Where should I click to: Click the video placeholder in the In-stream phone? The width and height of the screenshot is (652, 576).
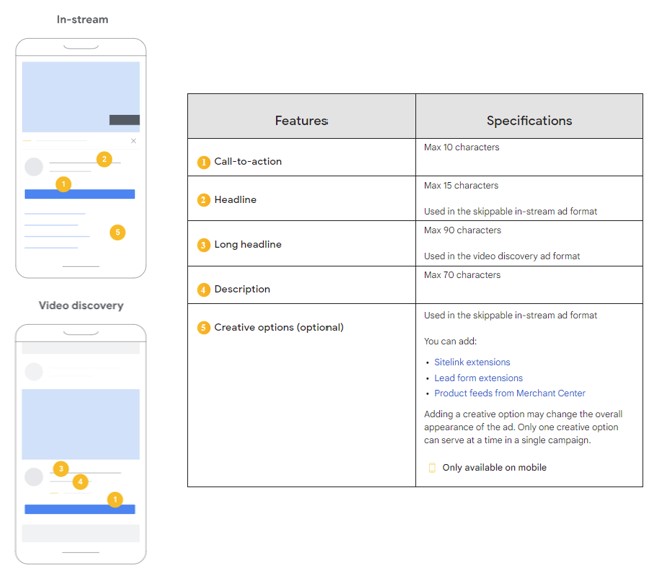tap(81, 97)
